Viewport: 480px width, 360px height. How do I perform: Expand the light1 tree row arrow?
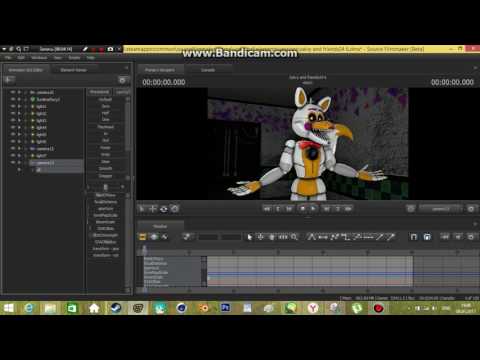pyautogui.click(x=25, y=106)
